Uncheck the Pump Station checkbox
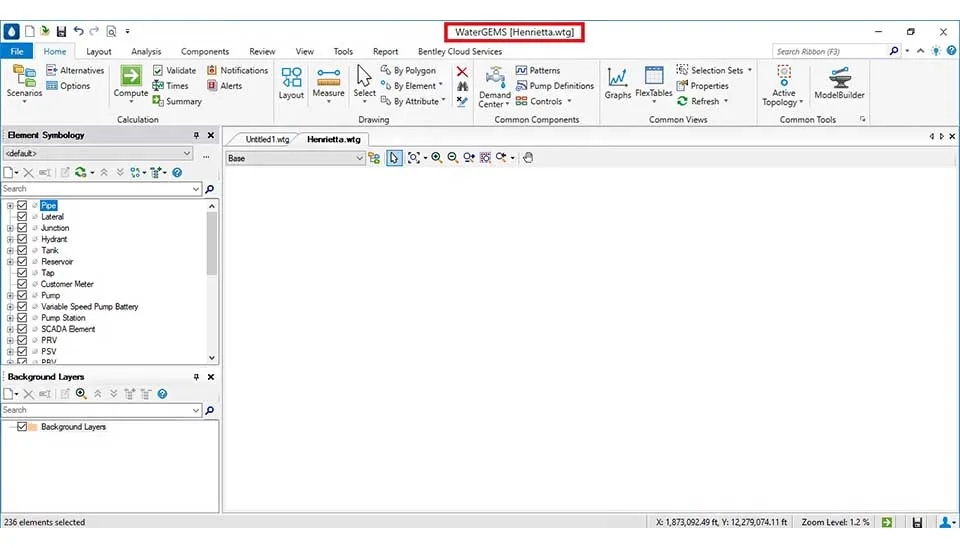This screenshot has width=960, height=548. click(22, 318)
